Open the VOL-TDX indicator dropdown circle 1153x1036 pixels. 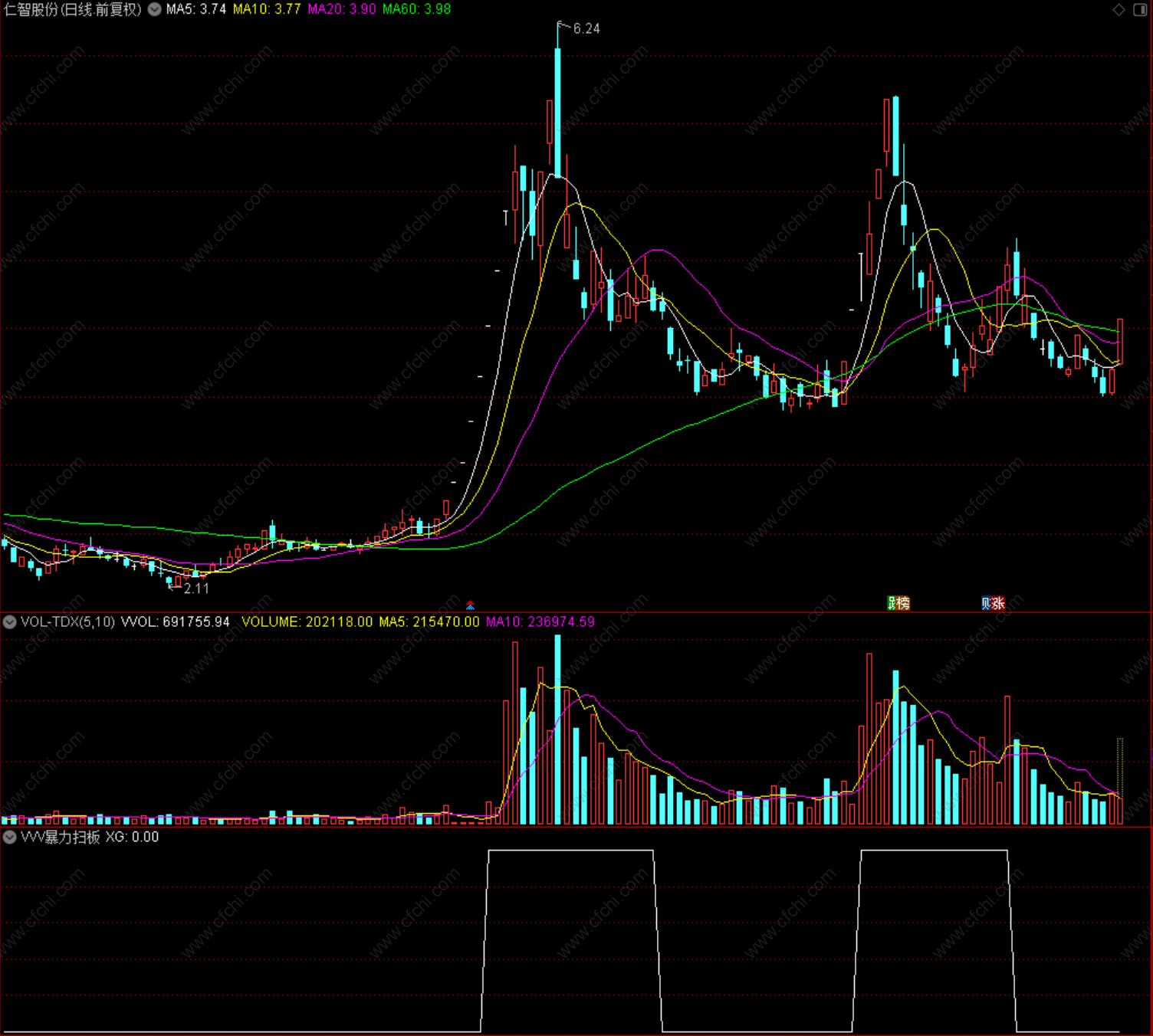(9, 622)
